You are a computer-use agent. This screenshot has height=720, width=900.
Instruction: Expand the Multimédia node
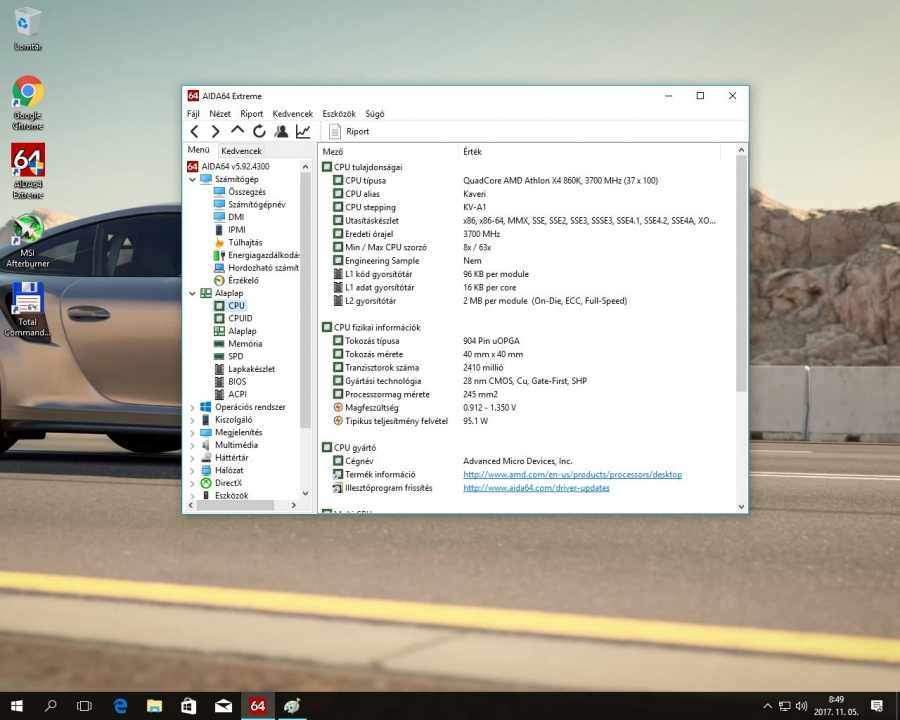click(192, 445)
